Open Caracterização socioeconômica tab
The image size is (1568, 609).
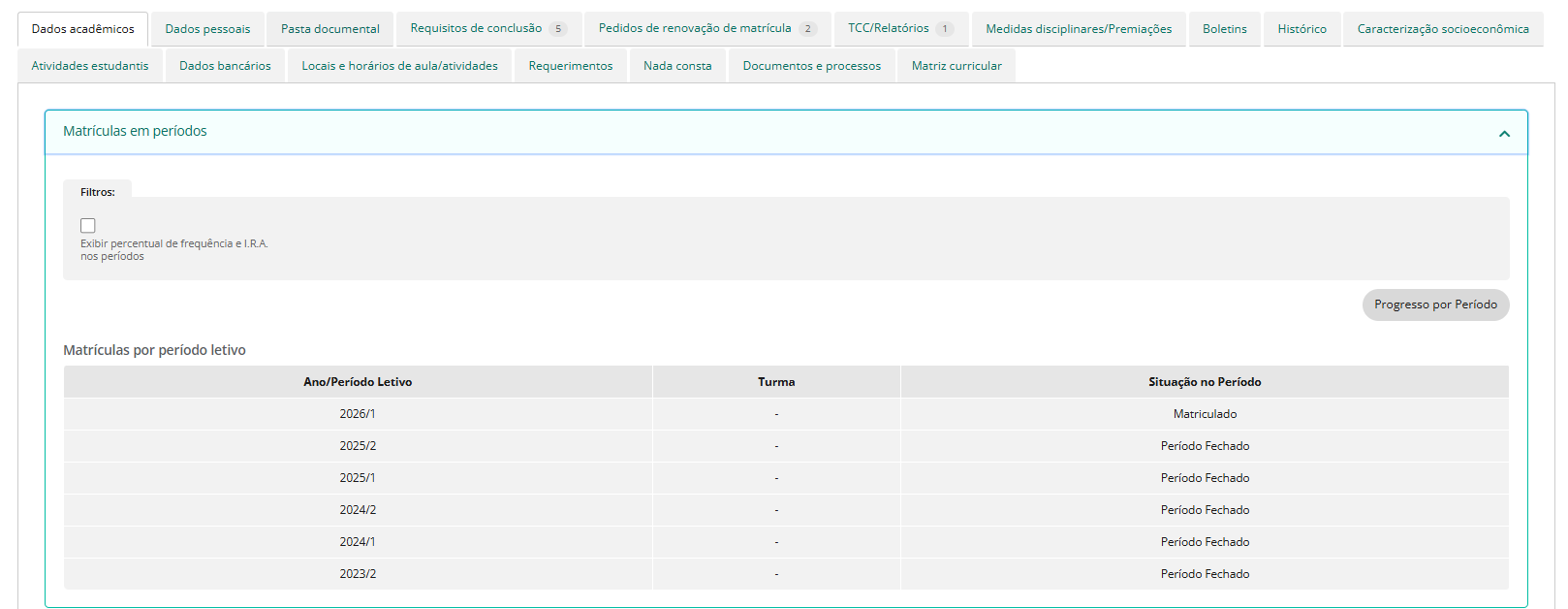pos(1442,29)
